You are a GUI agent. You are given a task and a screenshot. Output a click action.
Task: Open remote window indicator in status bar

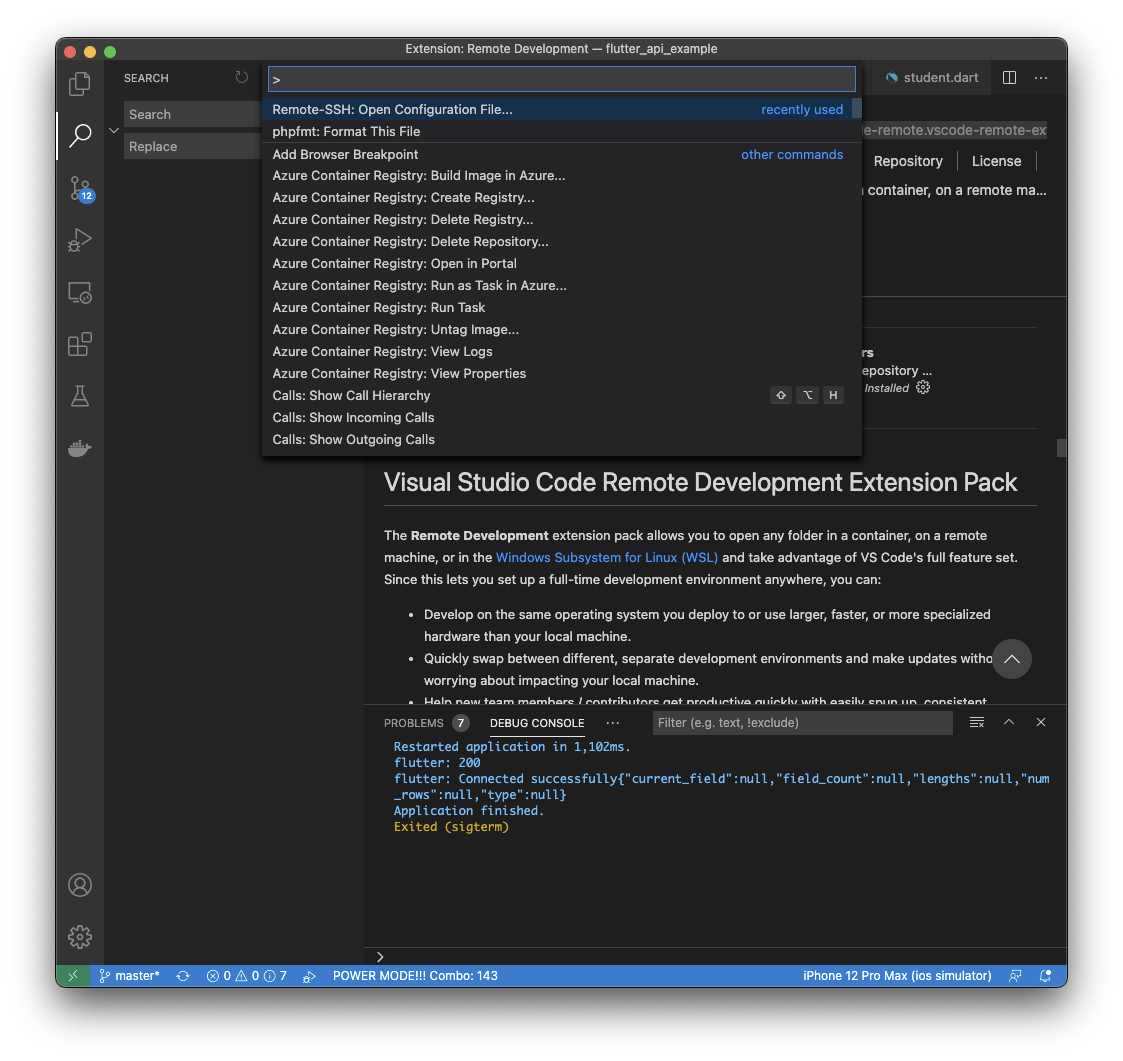pyautogui.click(x=73, y=976)
